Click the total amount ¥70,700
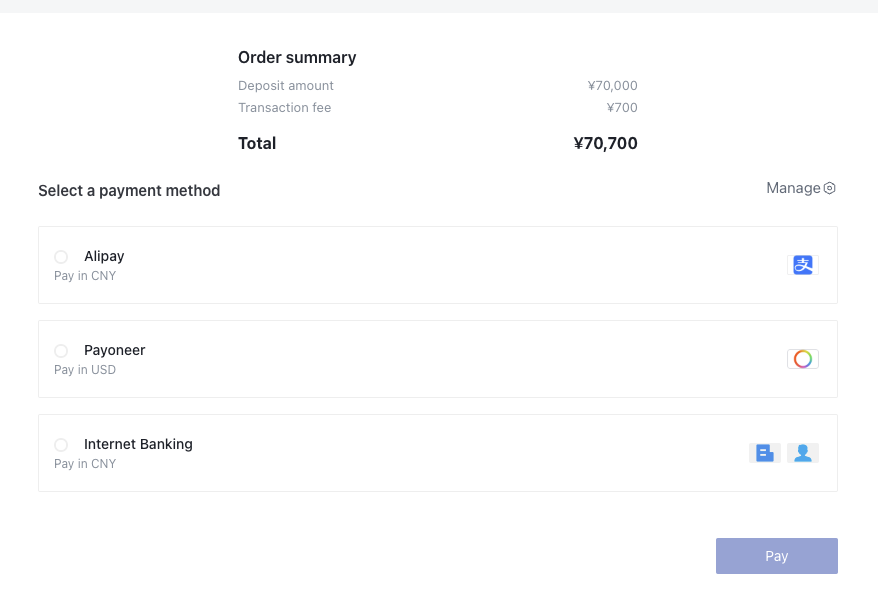 coord(605,143)
